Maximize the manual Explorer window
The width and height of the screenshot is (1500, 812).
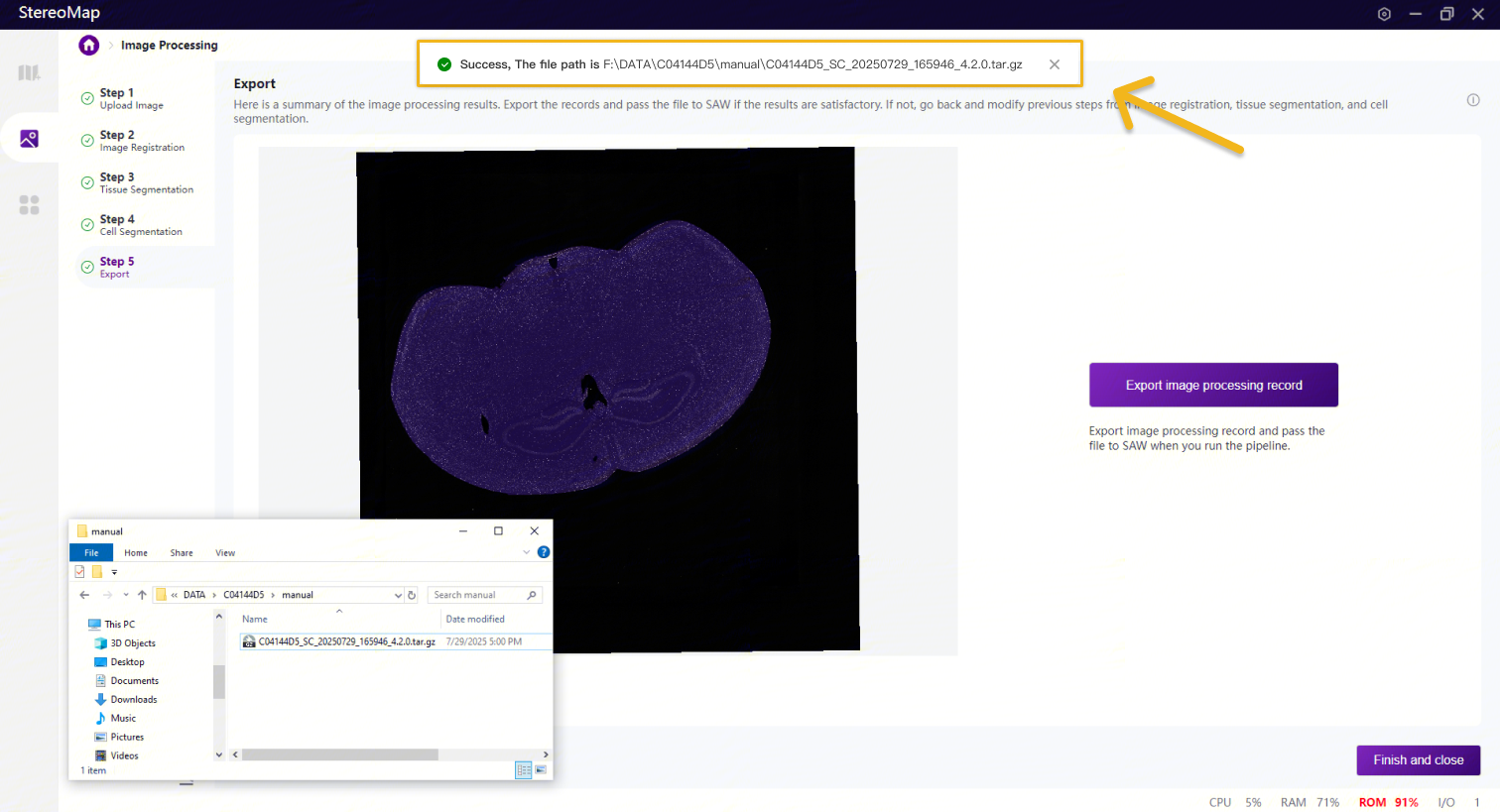click(x=498, y=531)
